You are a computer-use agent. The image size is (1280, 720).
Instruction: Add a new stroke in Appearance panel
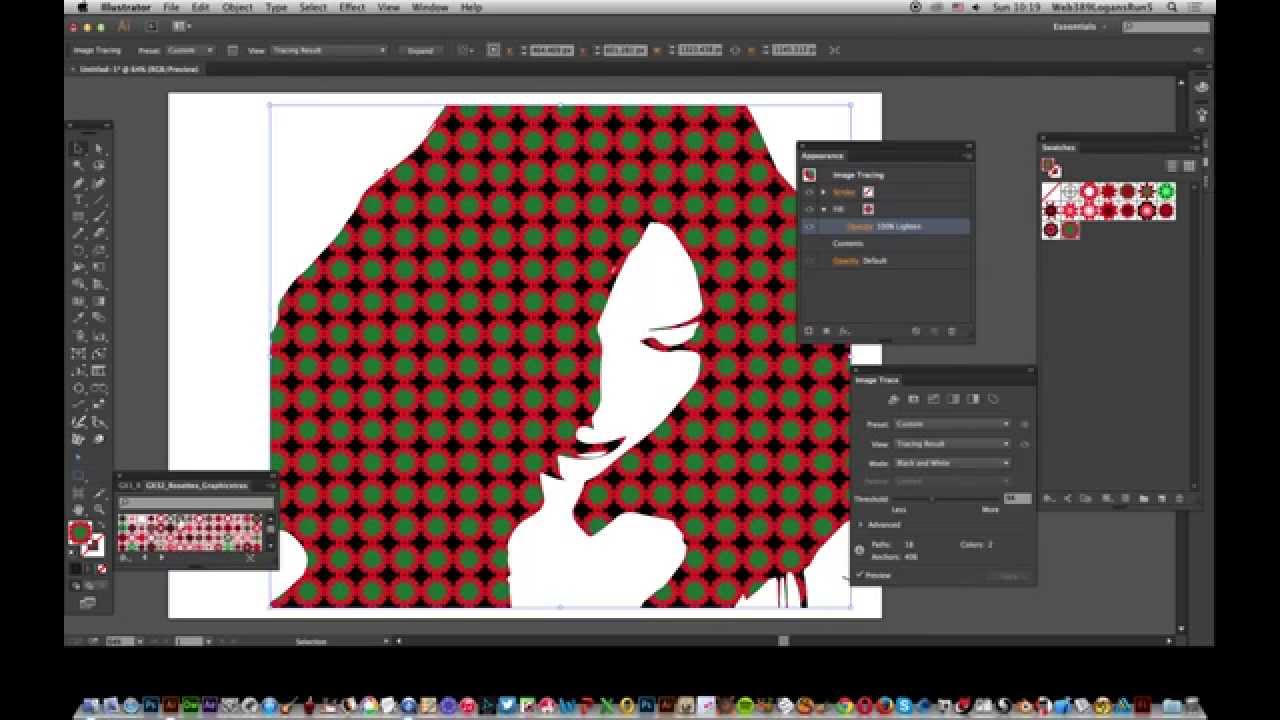(808, 331)
